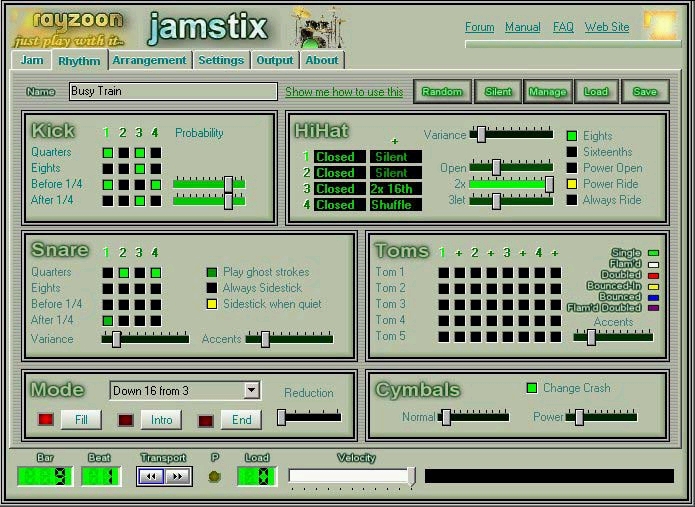Open the Mode dropdown arrow
The image size is (695, 507).
click(x=251, y=390)
